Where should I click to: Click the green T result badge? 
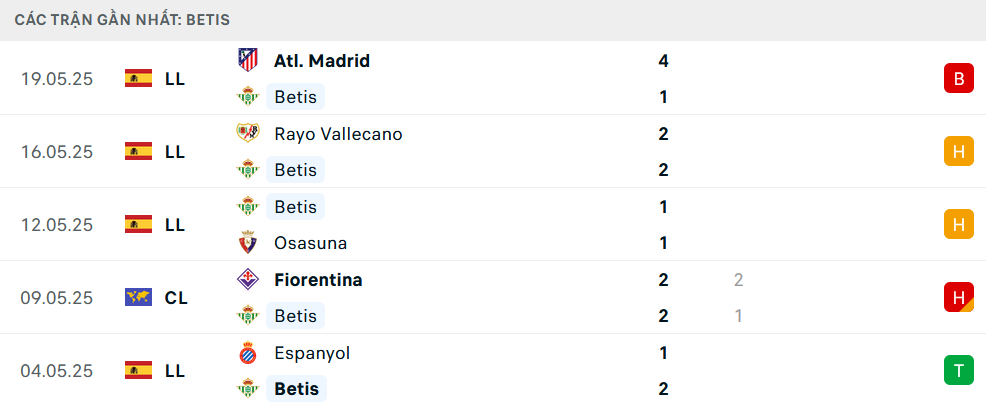(x=958, y=370)
